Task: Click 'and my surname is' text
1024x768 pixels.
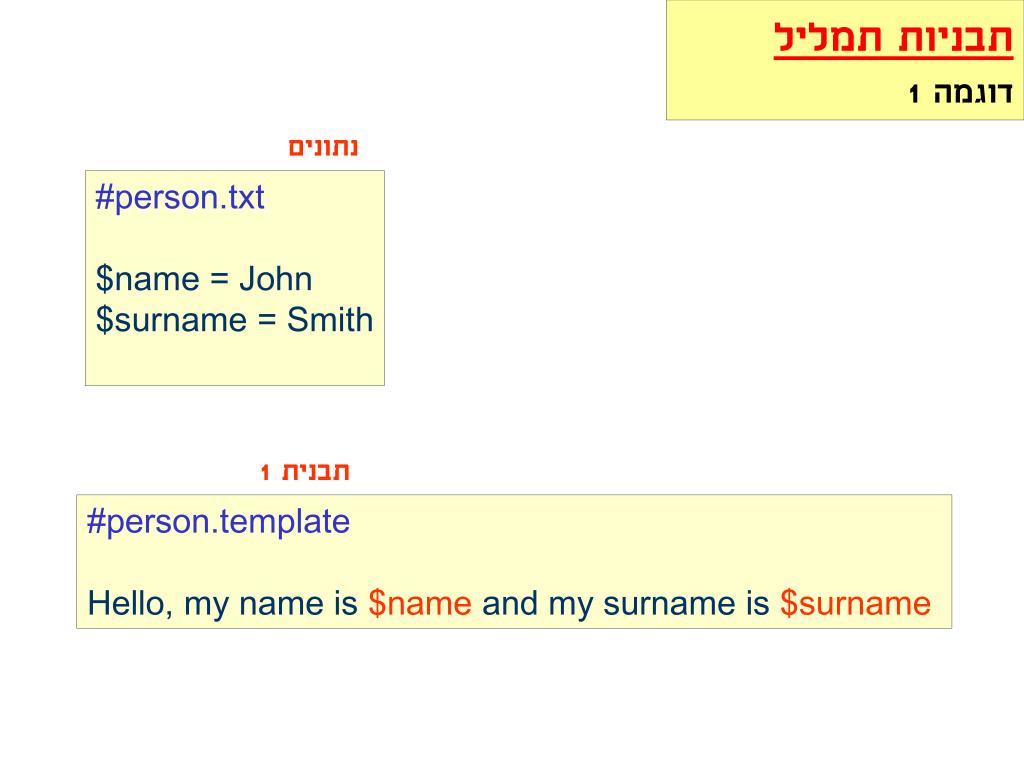Action: tap(626, 603)
